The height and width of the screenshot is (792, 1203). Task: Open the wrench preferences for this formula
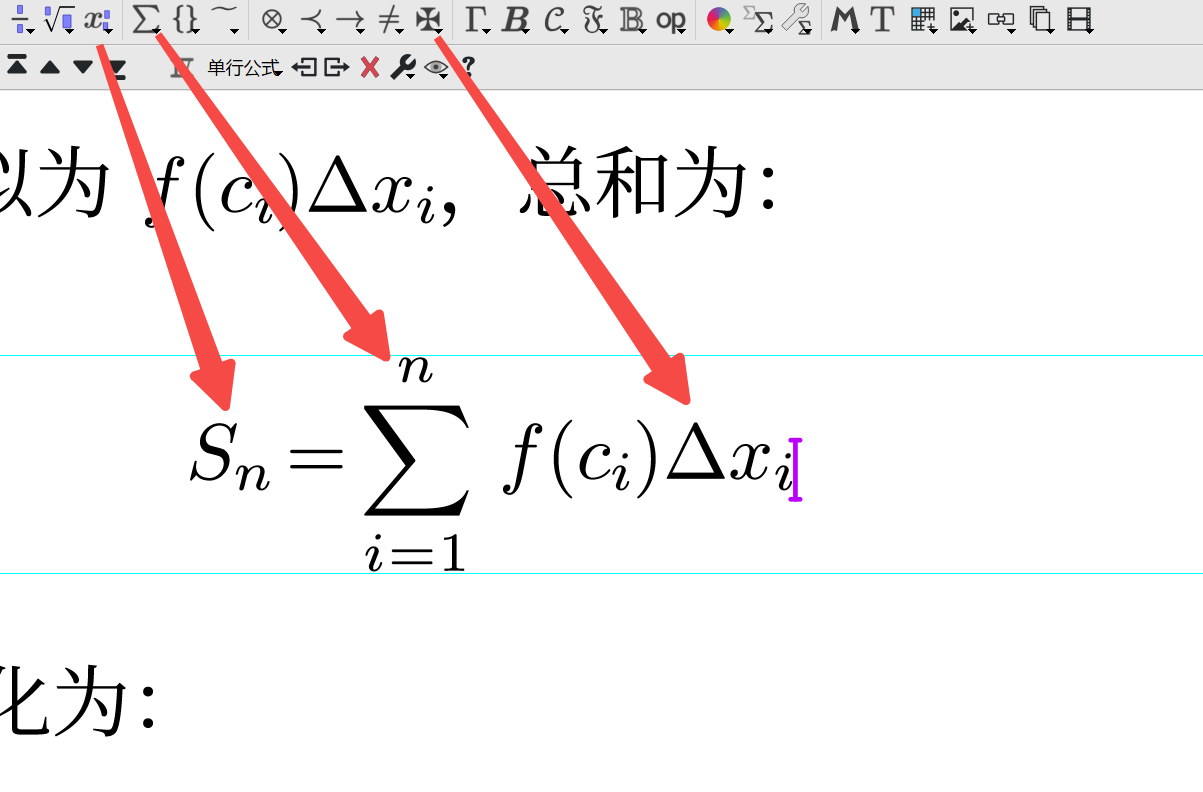(x=402, y=67)
